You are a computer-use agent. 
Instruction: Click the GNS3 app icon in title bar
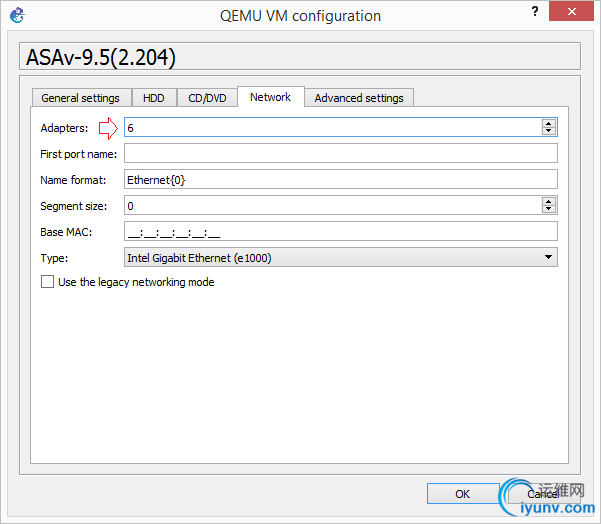click(x=17, y=15)
